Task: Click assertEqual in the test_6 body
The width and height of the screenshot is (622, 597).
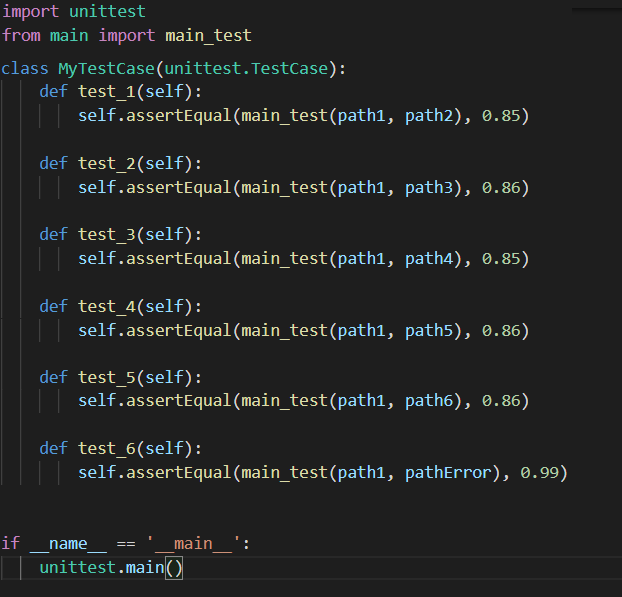Action: [x=179, y=472]
